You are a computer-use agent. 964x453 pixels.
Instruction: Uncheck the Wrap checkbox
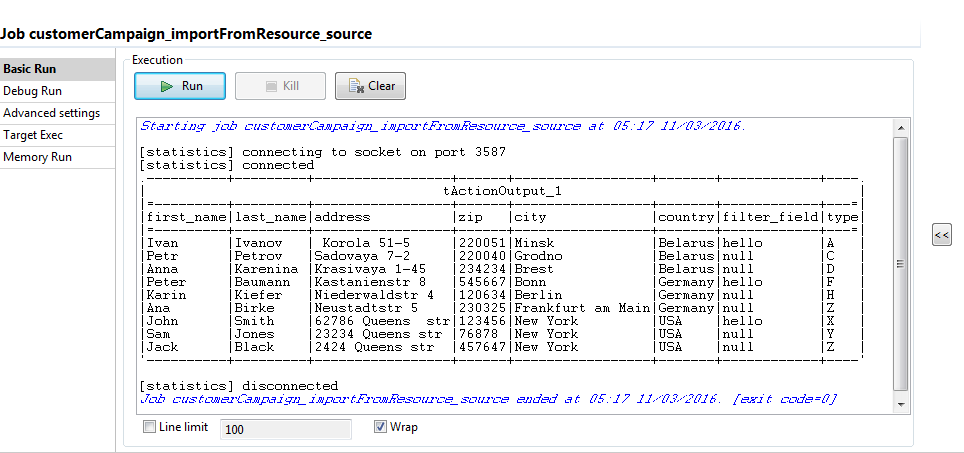point(380,427)
